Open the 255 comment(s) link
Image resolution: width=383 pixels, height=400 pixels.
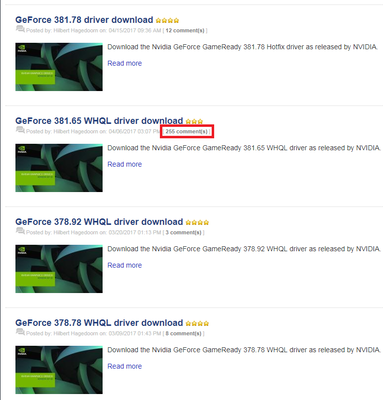click(x=186, y=132)
